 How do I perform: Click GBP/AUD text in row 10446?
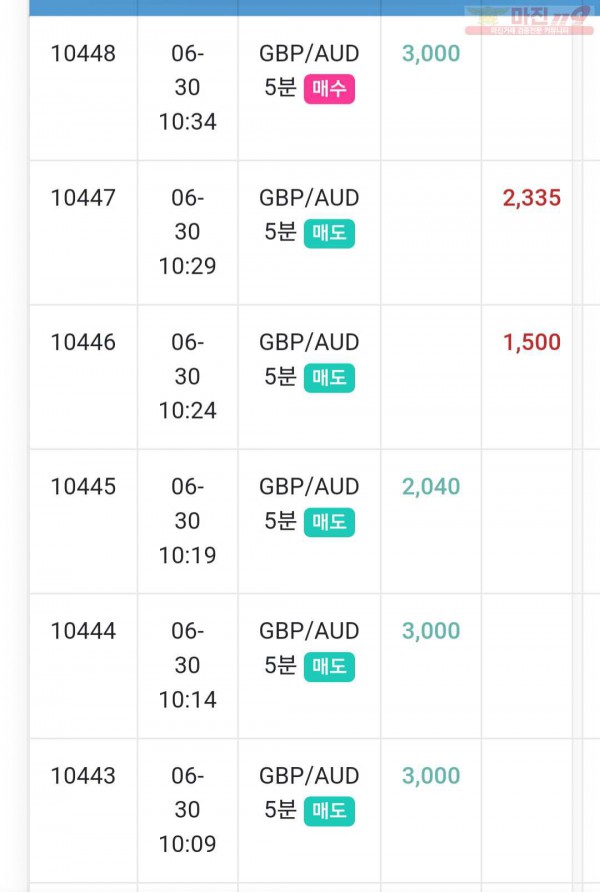coord(309,342)
